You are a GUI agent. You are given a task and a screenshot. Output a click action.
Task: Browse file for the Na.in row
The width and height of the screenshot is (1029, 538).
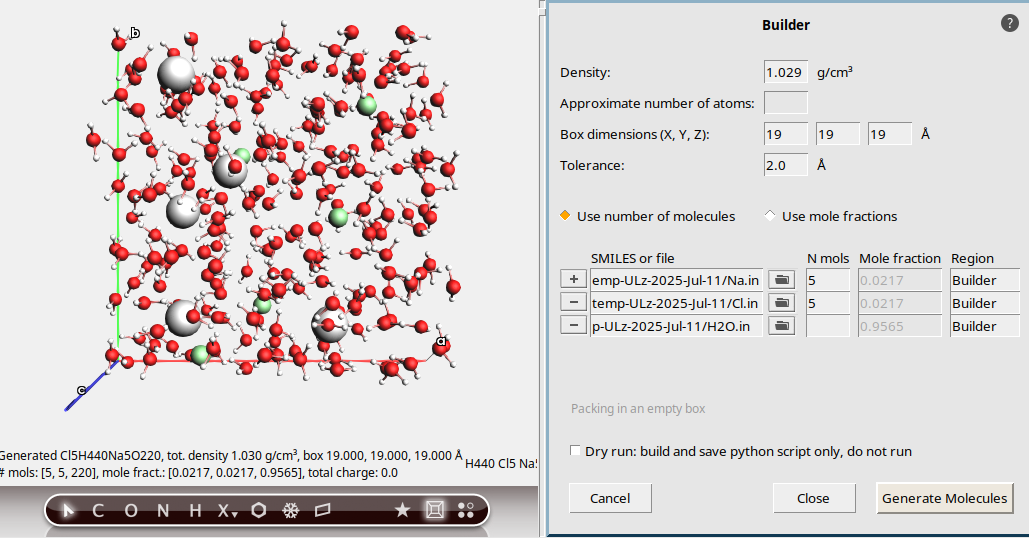pos(781,280)
